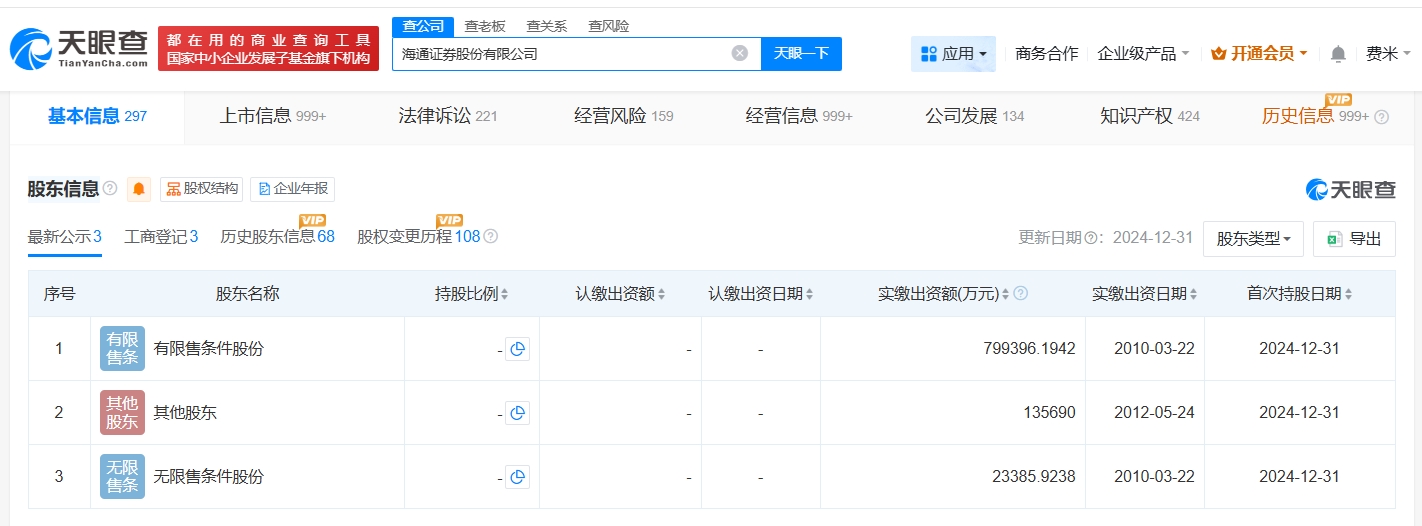This screenshot has width=1422, height=526.
Task: Open the notification bell in top header
Action: pyautogui.click(x=1338, y=54)
